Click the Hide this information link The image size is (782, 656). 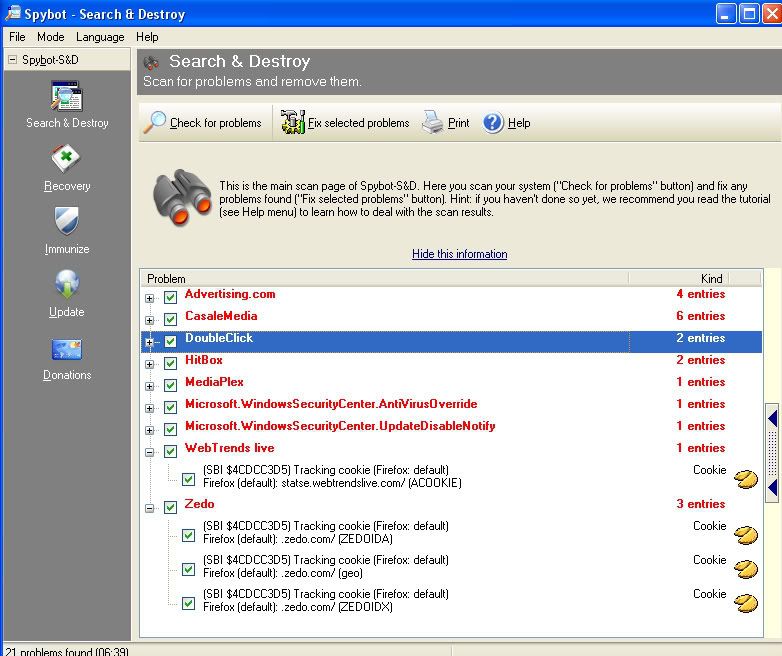coord(459,254)
